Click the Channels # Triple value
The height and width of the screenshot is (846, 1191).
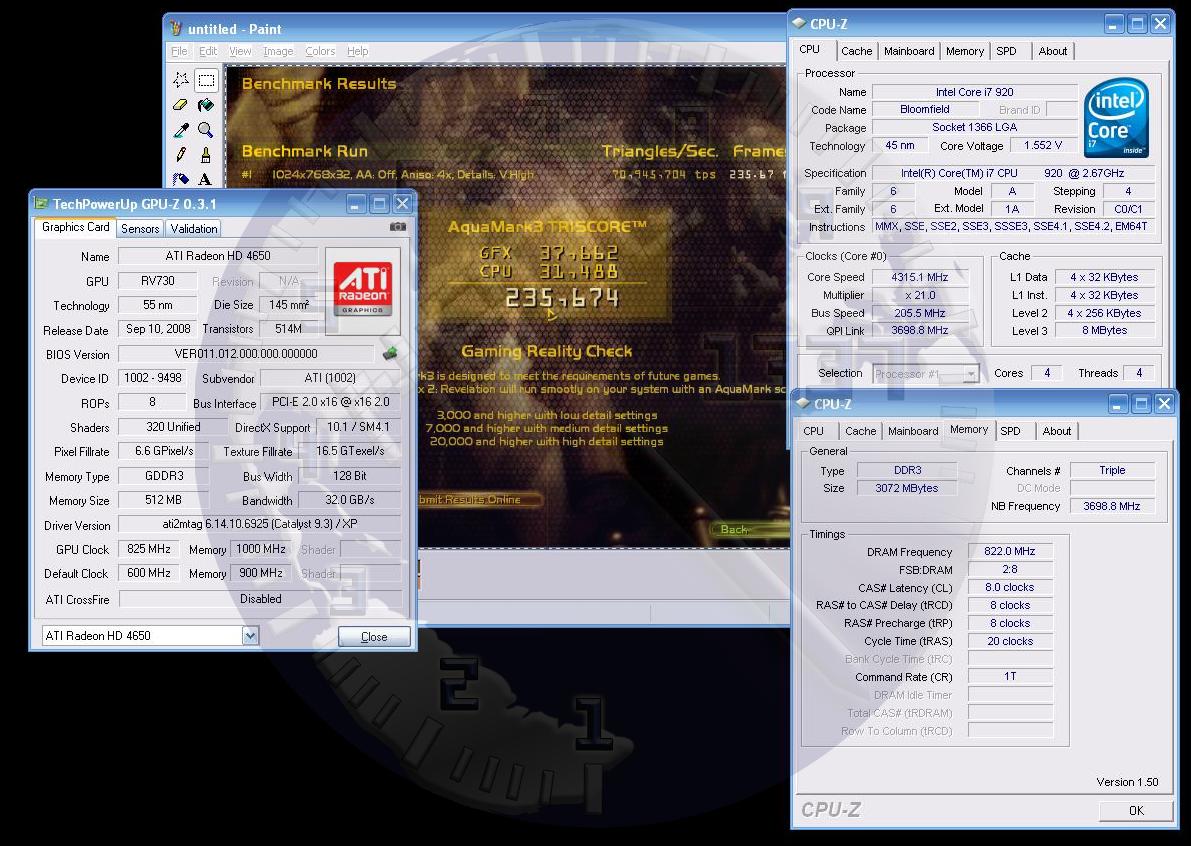pos(1112,470)
